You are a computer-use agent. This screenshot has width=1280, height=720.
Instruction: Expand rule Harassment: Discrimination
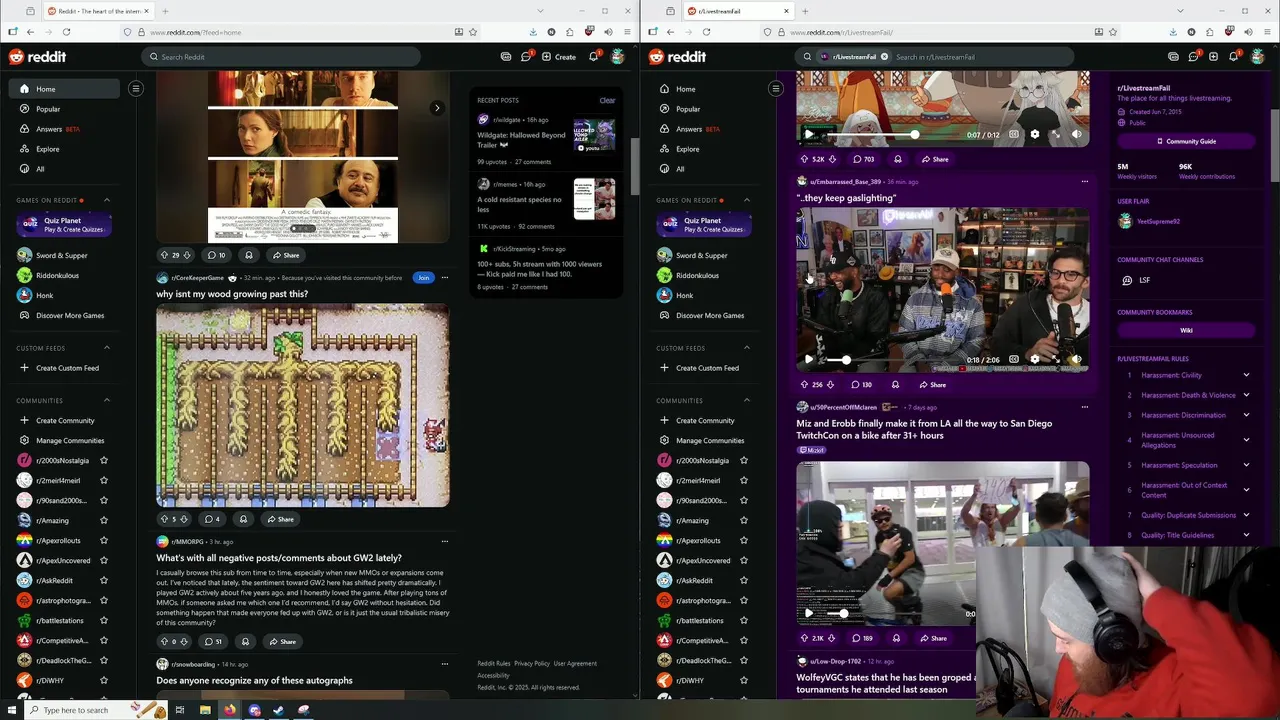pyautogui.click(x=1246, y=415)
